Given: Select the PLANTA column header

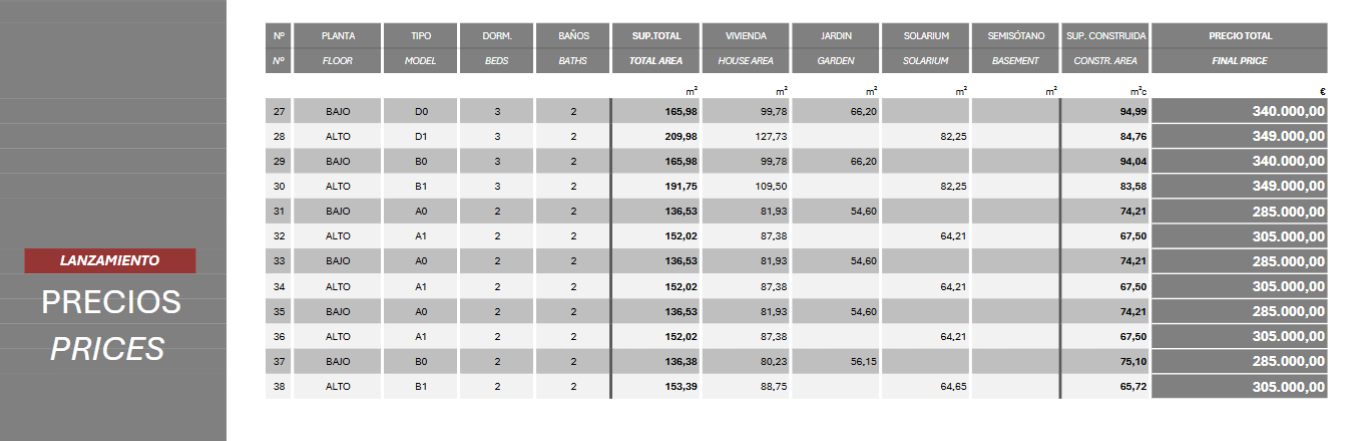Looking at the screenshot, I should pyautogui.click(x=338, y=36).
